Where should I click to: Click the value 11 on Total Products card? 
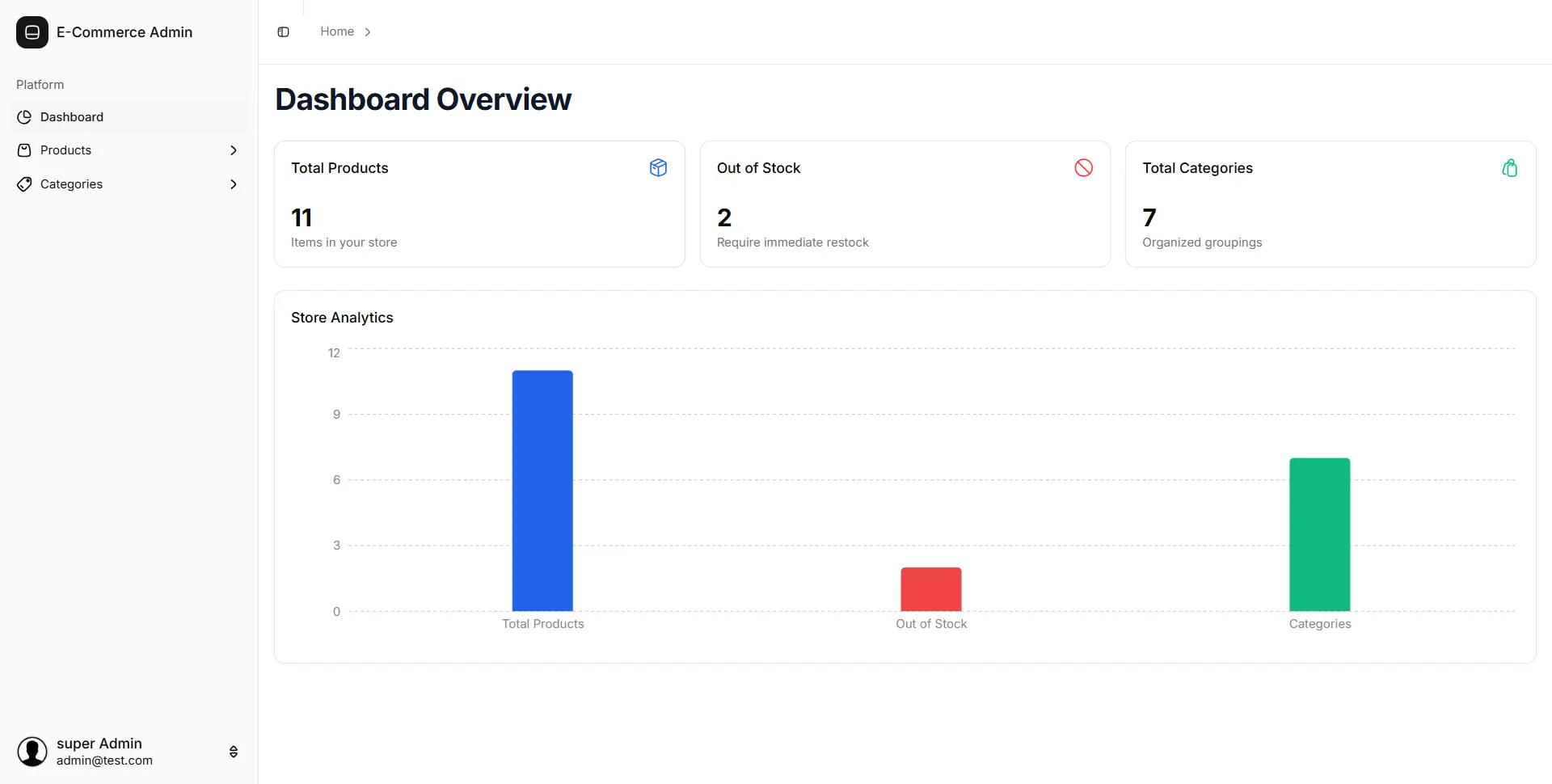(302, 217)
